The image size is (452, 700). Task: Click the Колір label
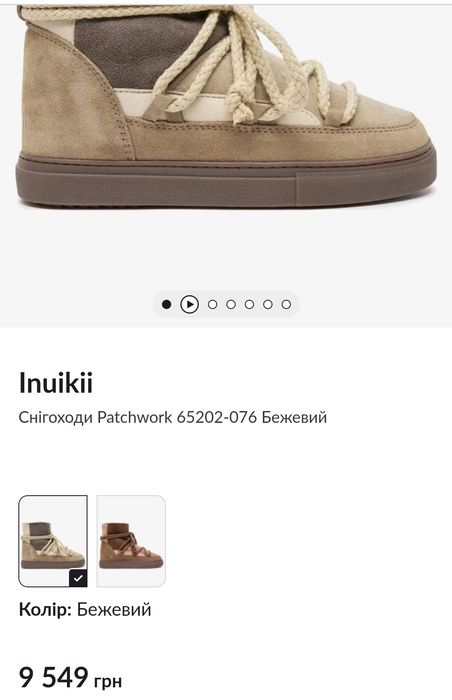pos(45,609)
